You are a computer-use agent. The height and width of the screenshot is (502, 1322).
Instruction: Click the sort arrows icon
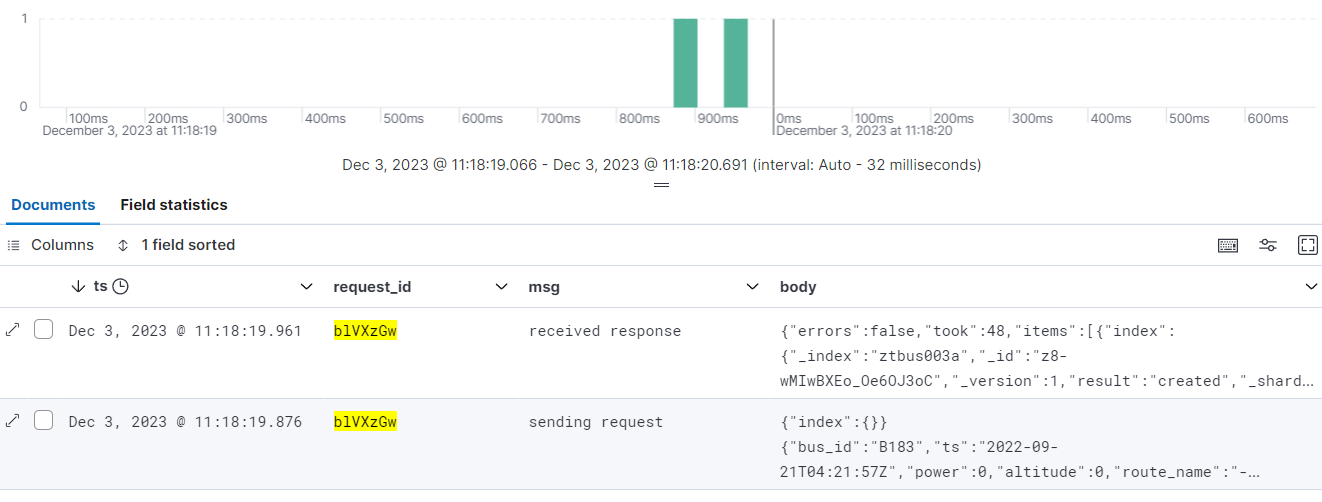pyautogui.click(x=123, y=245)
